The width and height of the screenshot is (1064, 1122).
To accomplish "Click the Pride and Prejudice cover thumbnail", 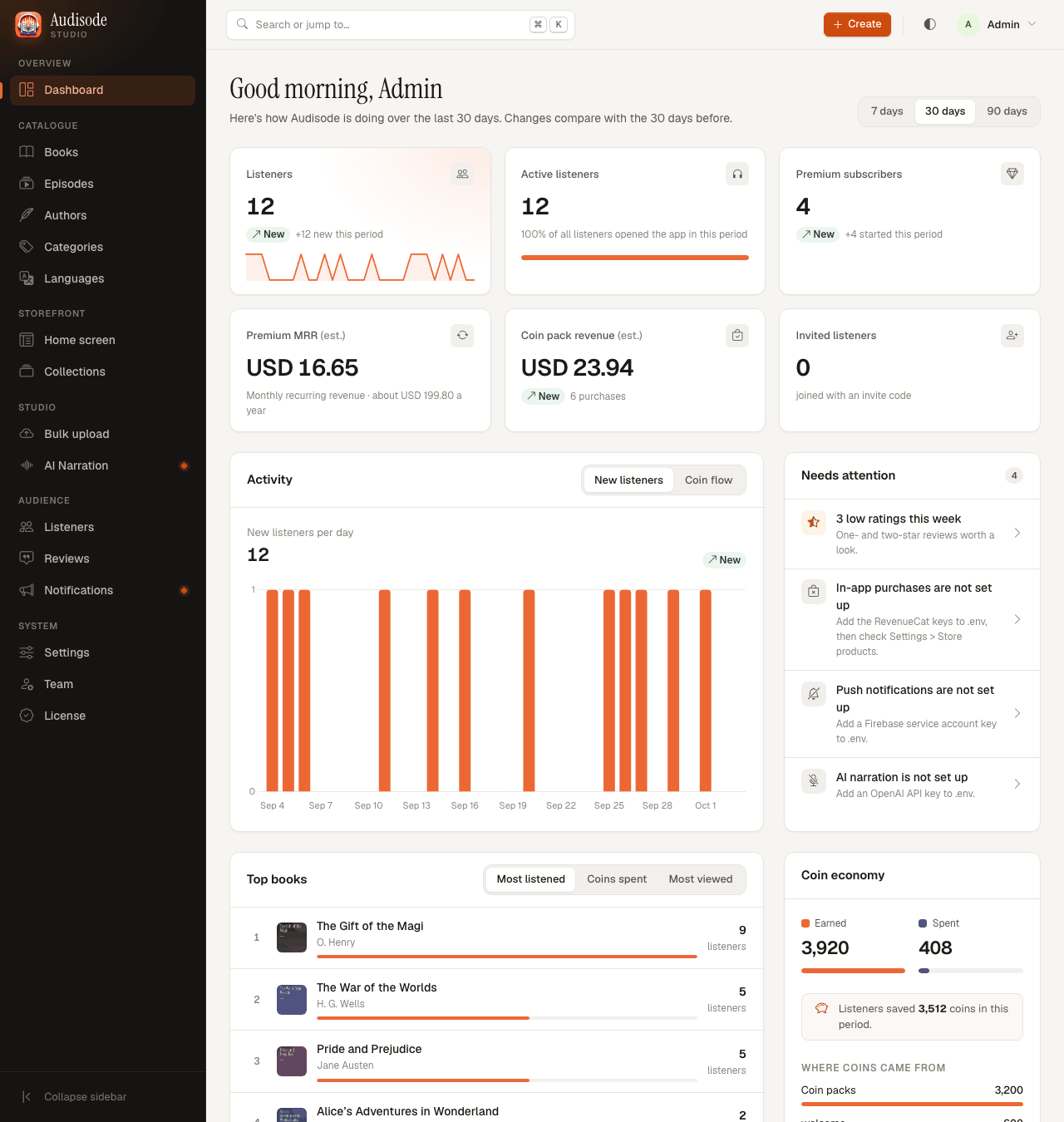I will tap(292, 1061).
